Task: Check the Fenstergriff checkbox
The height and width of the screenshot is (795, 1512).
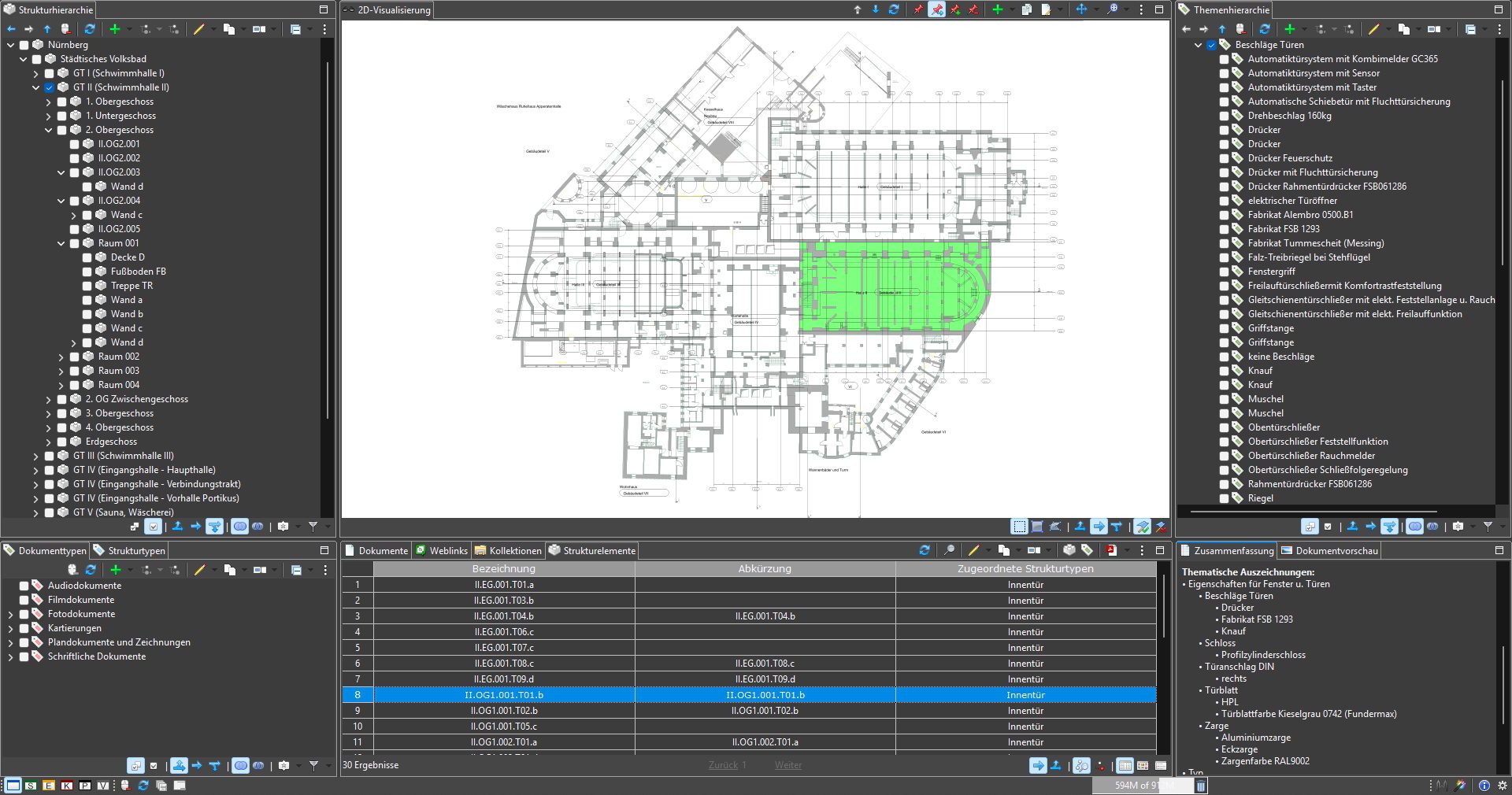Action: pyautogui.click(x=1224, y=272)
